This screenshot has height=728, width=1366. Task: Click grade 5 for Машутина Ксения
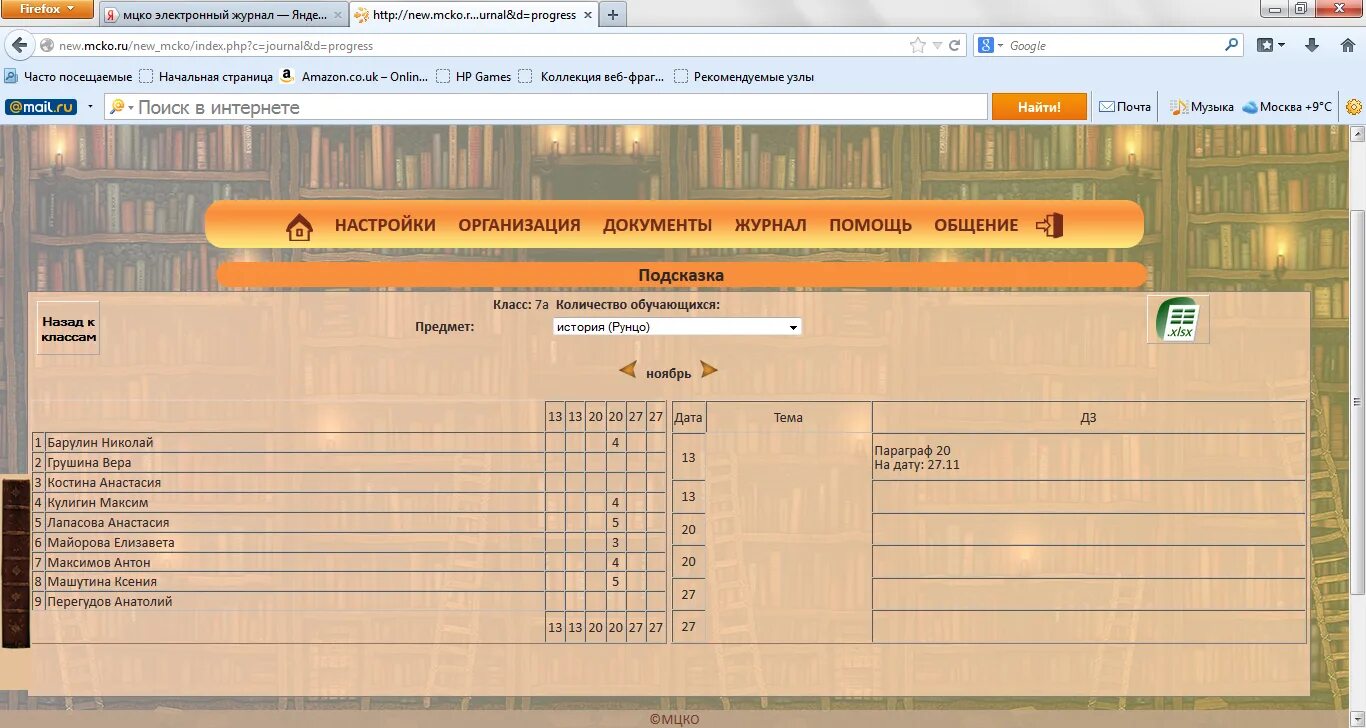[x=616, y=582]
